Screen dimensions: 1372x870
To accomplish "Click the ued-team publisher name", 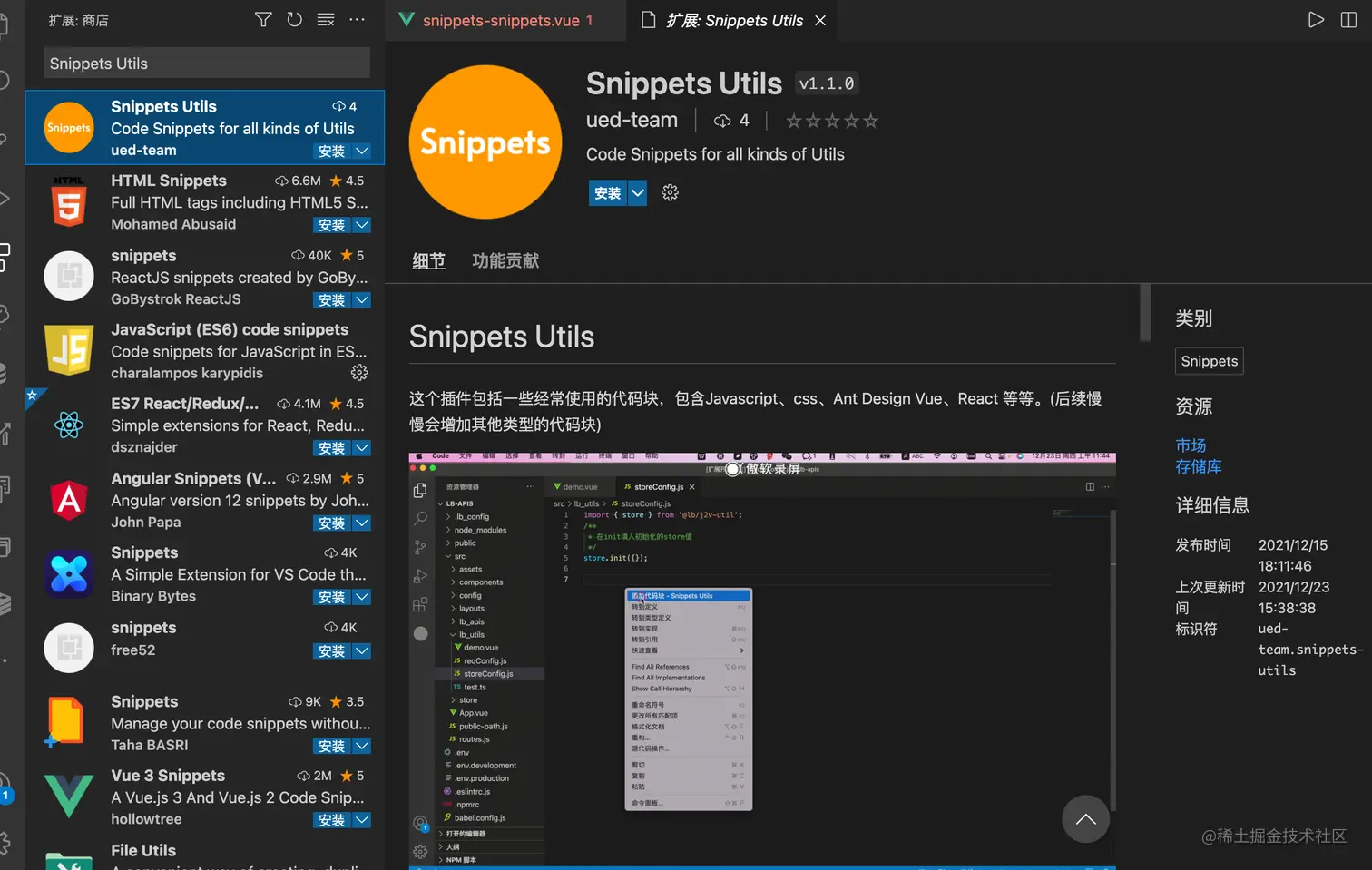I will pos(632,120).
